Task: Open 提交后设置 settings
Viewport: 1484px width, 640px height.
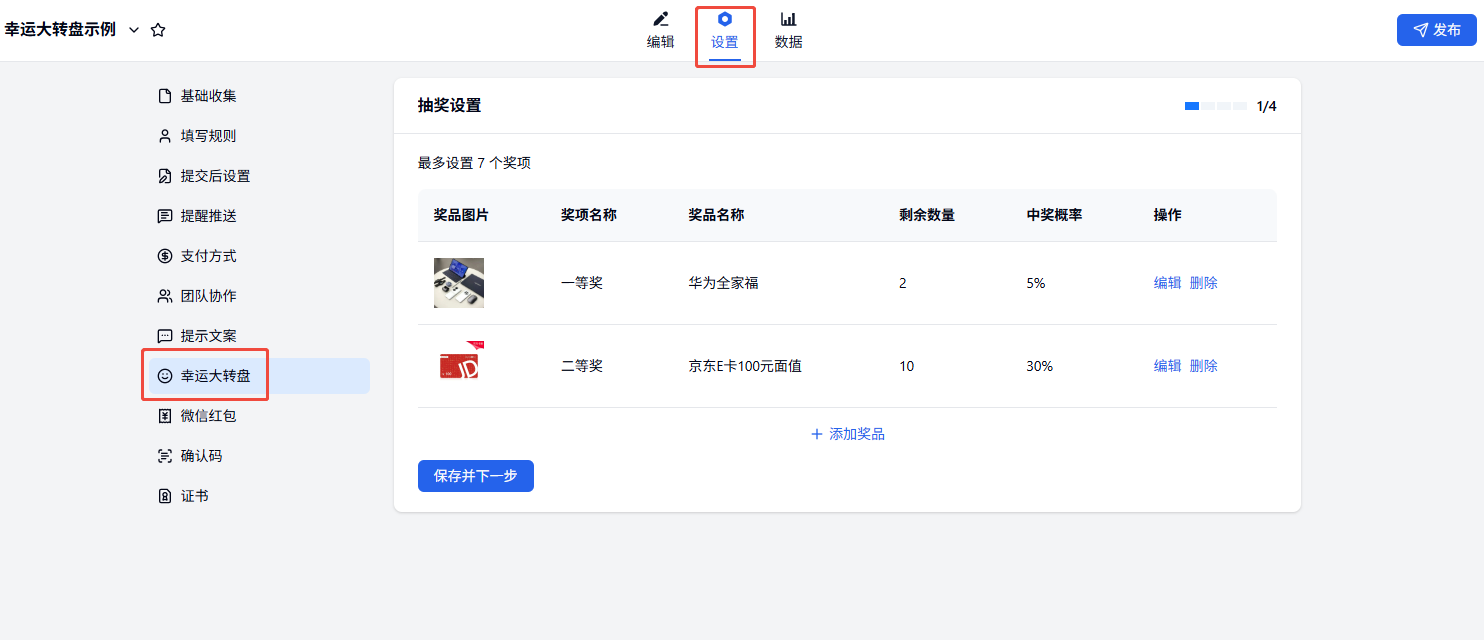Action: point(215,176)
